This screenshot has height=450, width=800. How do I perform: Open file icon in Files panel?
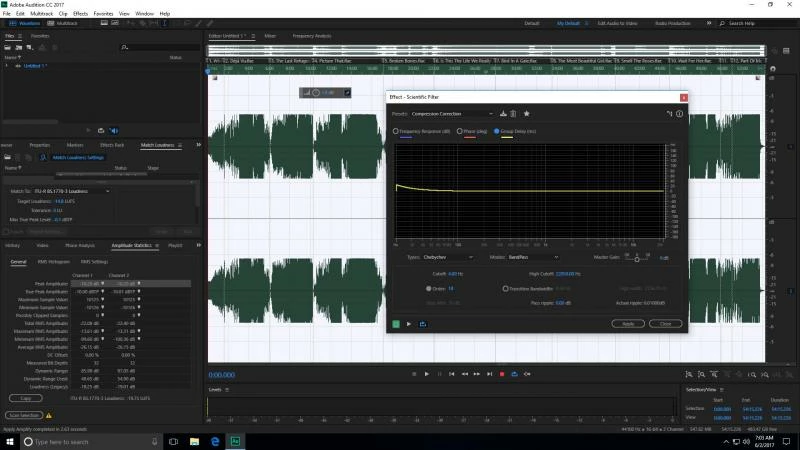(8, 47)
